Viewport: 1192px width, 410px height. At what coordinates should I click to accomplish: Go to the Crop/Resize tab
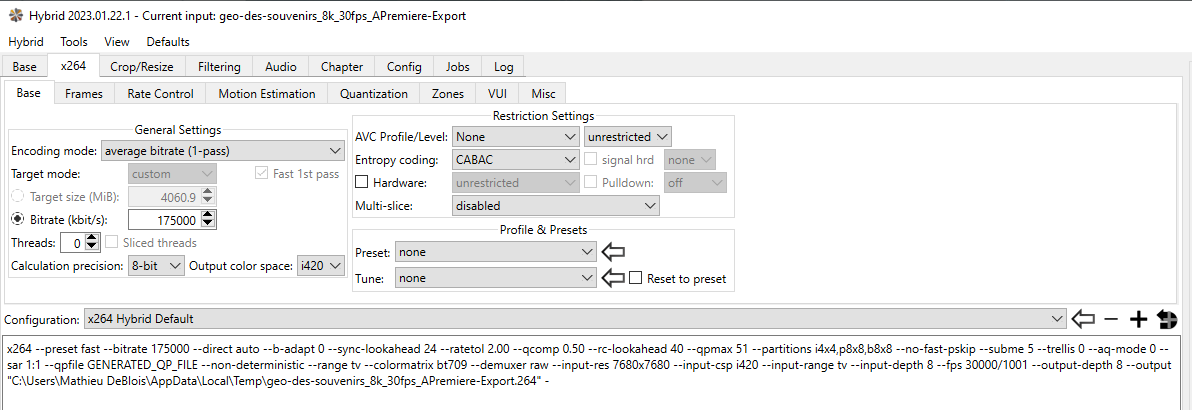pos(141,67)
